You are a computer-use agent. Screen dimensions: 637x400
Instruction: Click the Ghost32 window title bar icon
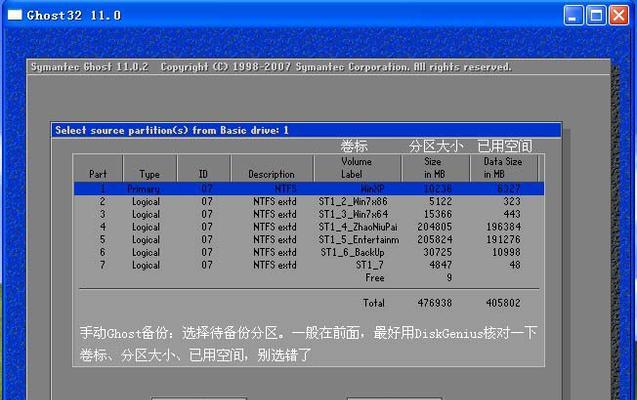[15, 15]
